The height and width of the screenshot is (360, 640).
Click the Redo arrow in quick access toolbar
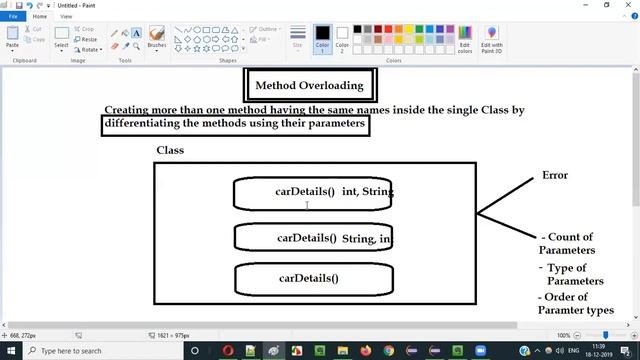pyautogui.click(x=40, y=5)
